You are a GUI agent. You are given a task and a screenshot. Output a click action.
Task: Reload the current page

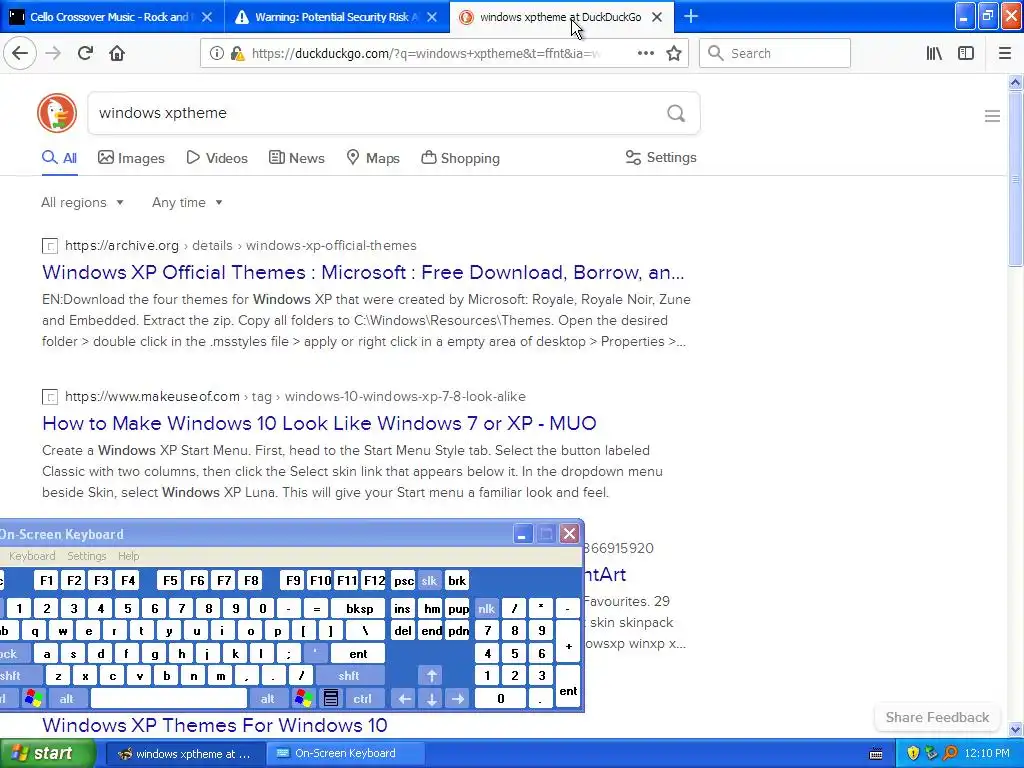point(85,53)
